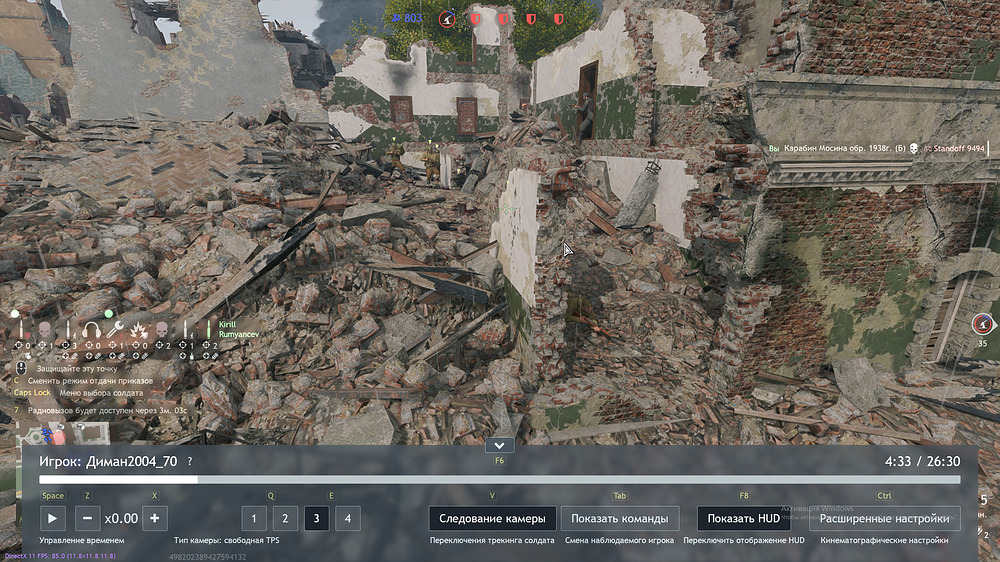
Task: Select the bullet soldier icon with red marker
Action: 21,329
